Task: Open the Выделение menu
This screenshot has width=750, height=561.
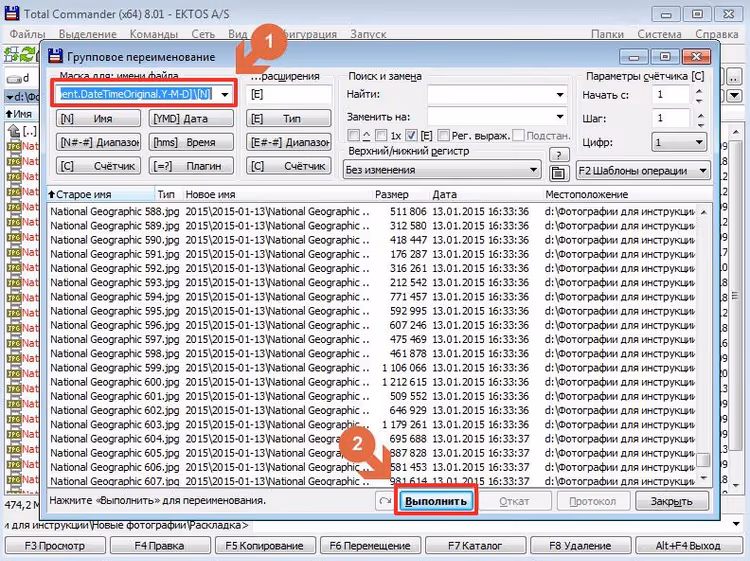Action: click(88, 34)
